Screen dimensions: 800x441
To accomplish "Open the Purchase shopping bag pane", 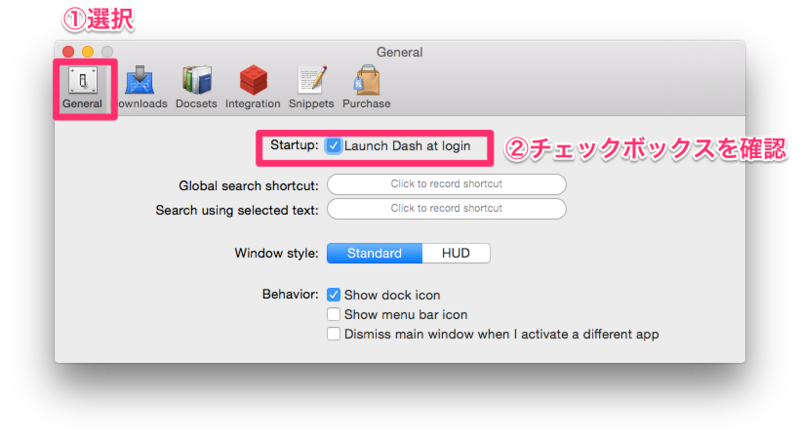I will point(366,87).
